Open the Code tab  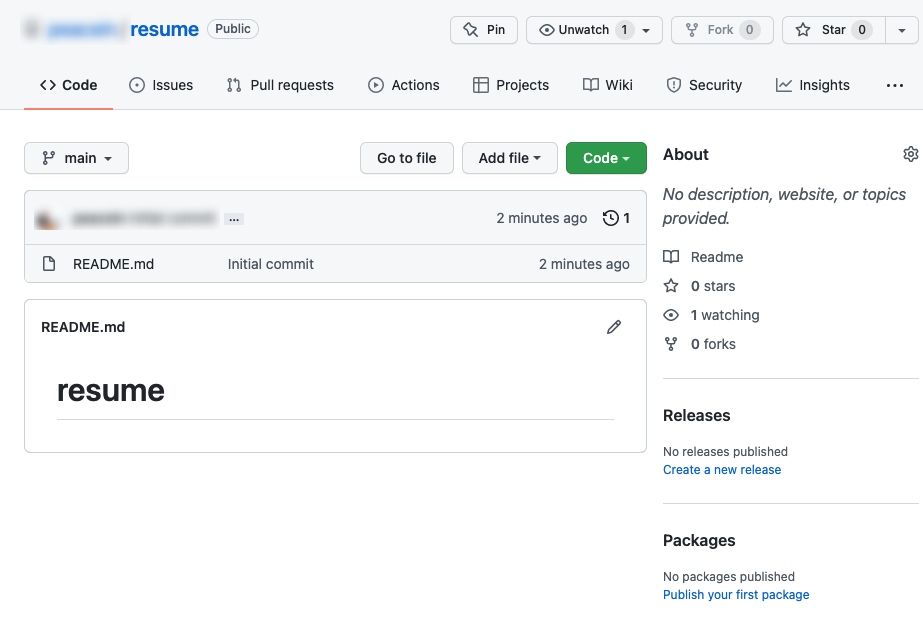click(68, 85)
